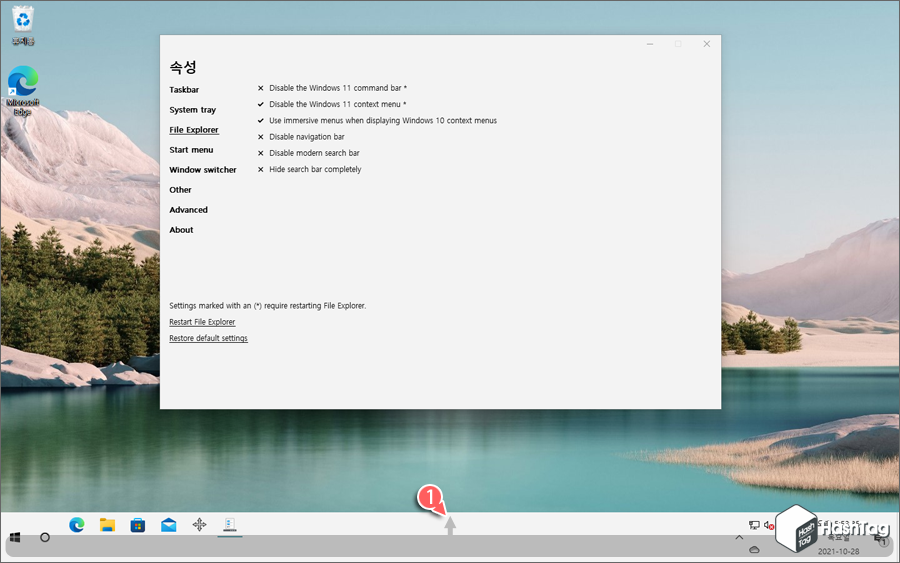This screenshot has height=563, width=900.
Task: Minimize the properties window
Action: (x=650, y=44)
